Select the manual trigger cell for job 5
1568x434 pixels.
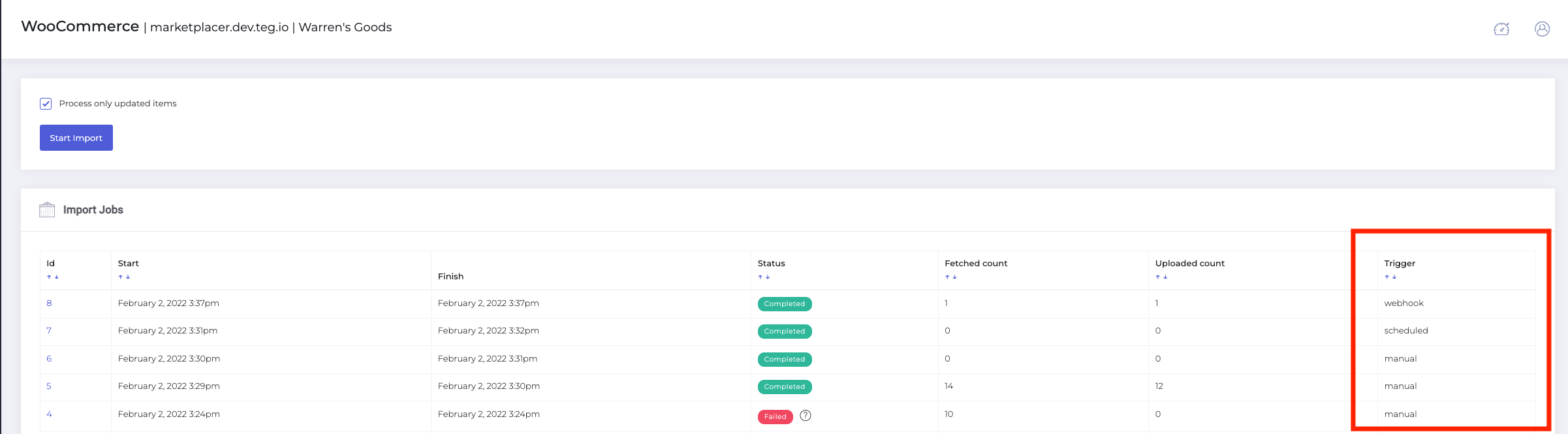tap(1400, 386)
